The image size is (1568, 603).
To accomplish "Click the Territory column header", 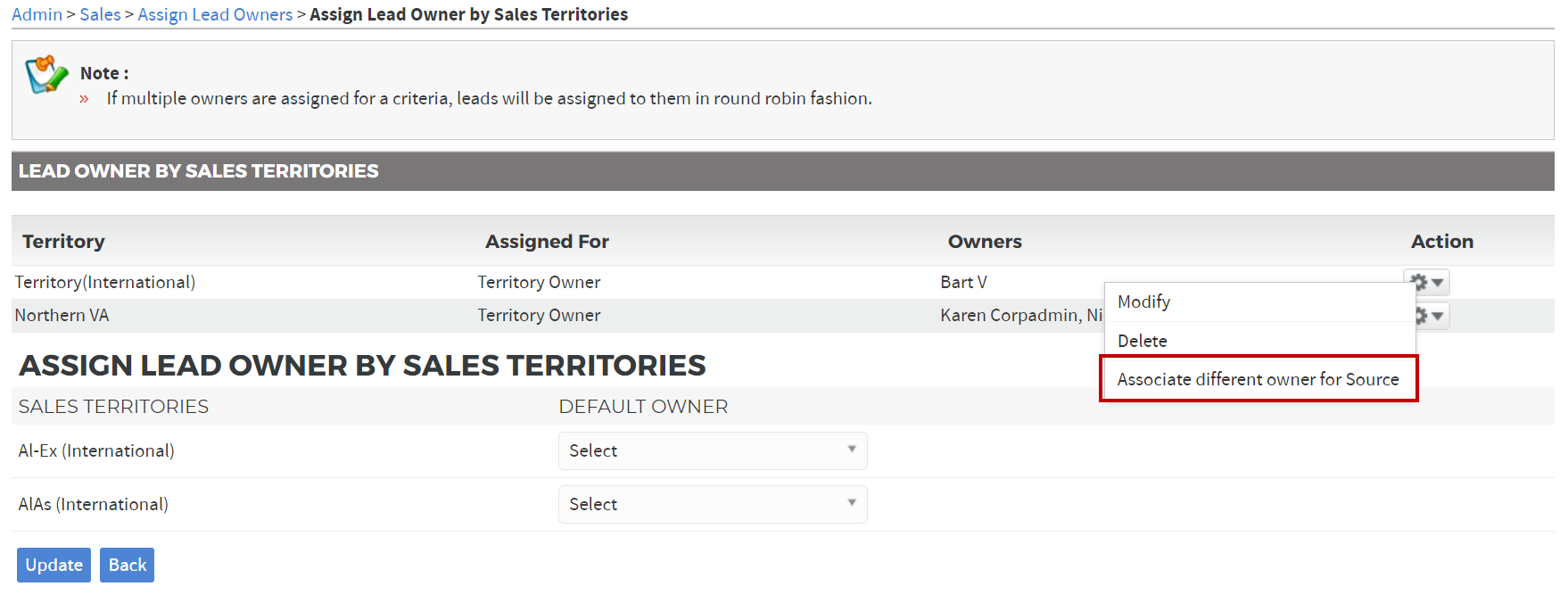I will coord(63,241).
